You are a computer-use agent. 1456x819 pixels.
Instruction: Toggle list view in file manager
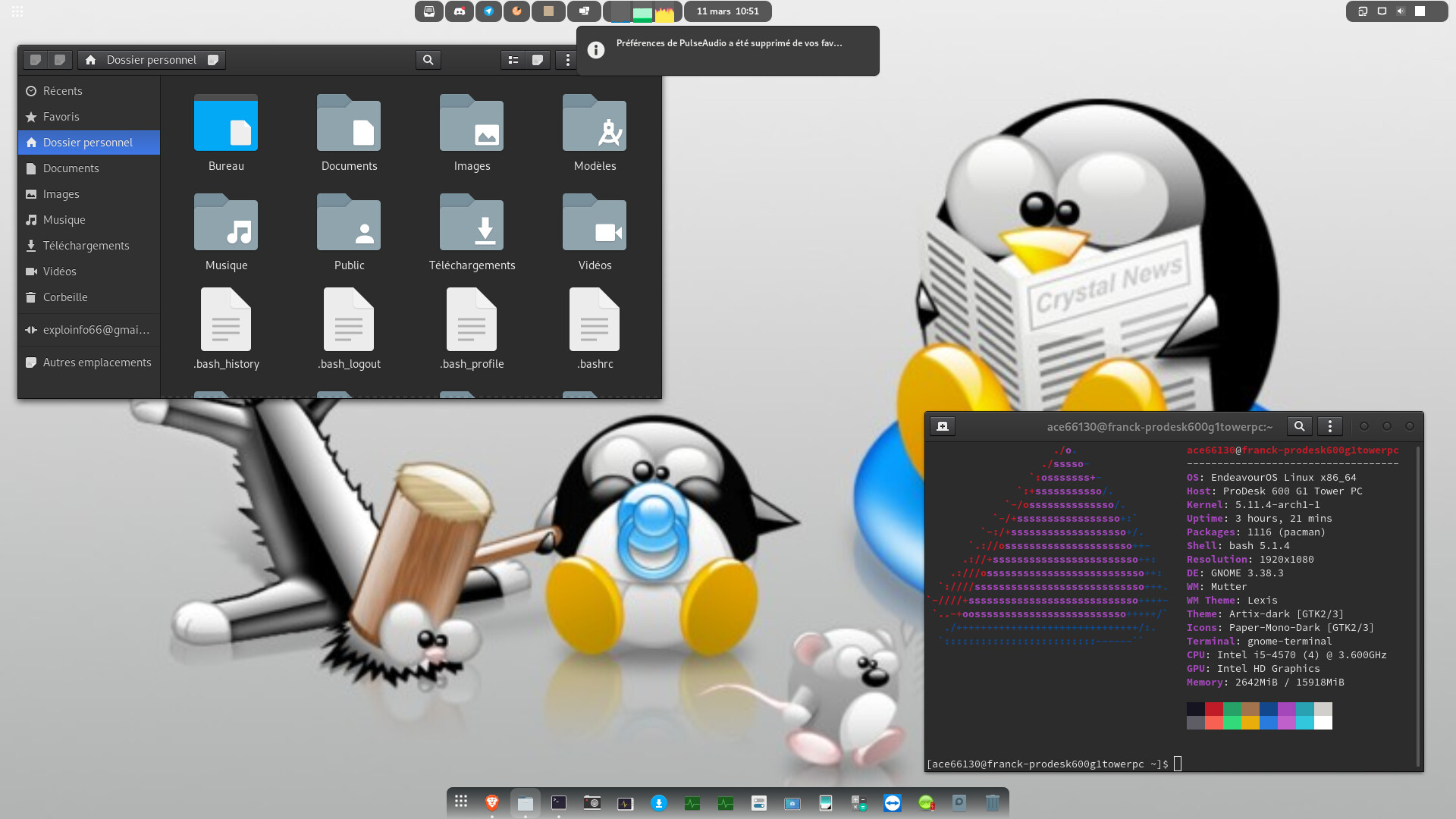click(x=513, y=60)
